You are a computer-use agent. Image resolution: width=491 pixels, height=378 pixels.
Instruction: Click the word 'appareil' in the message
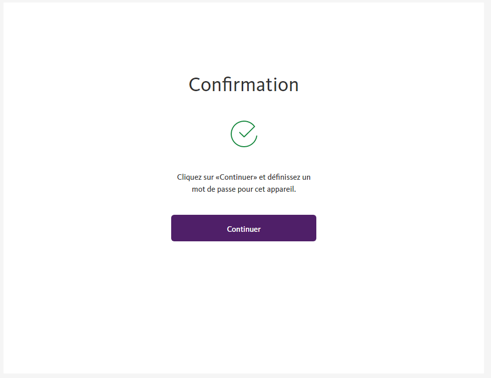tap(281, 190)
